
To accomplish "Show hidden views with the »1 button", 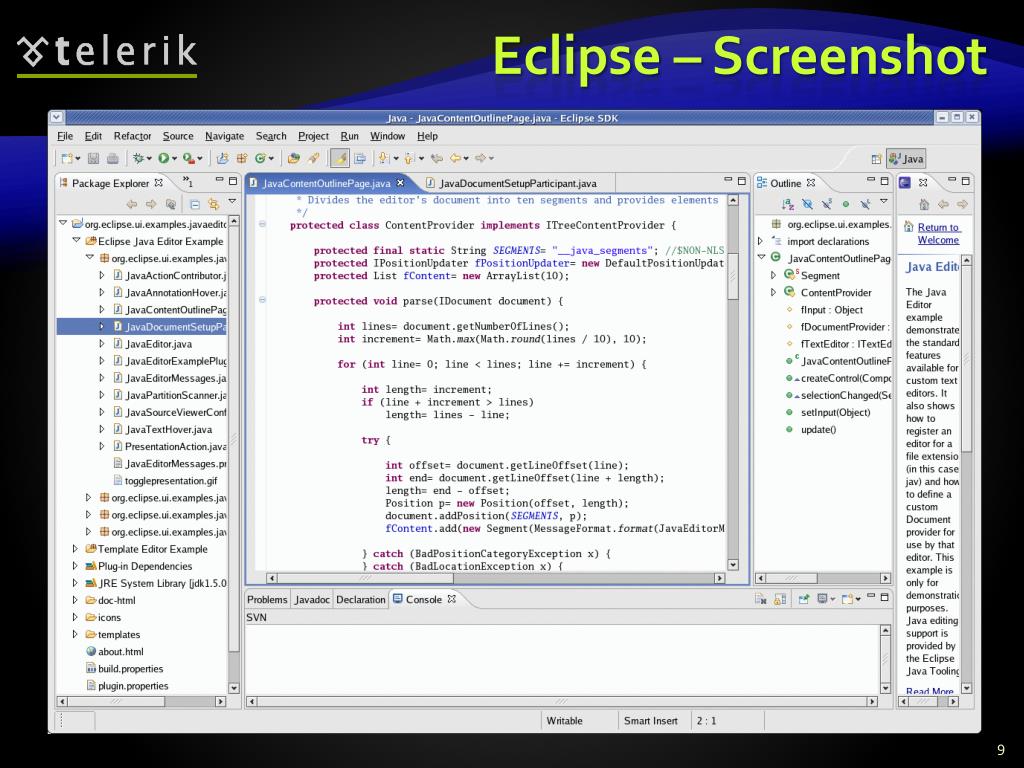I will coord(188,182).
